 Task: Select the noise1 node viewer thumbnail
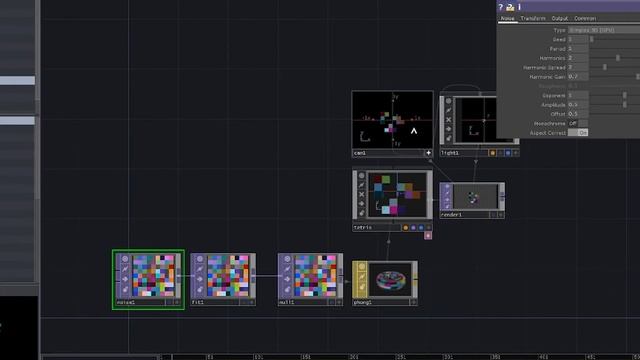(153, 276)
